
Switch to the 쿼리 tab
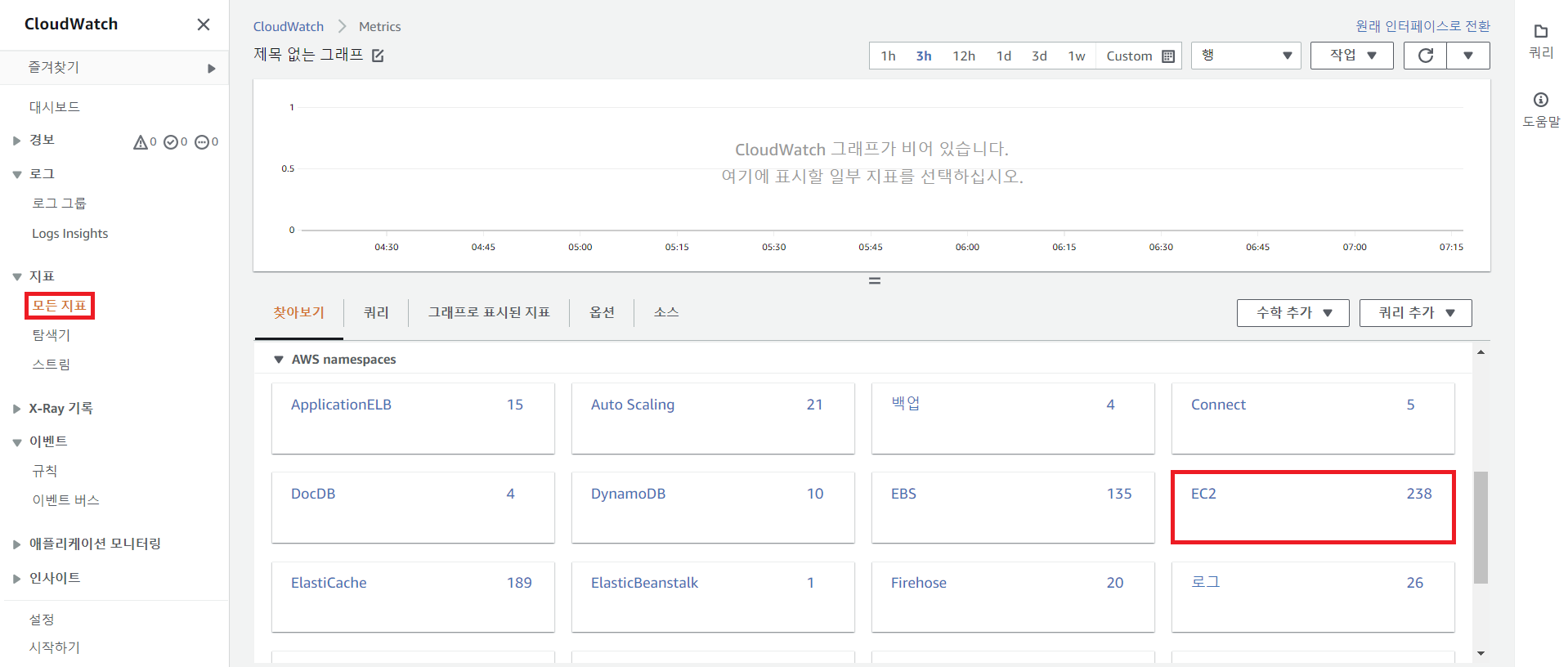point(376,313)
